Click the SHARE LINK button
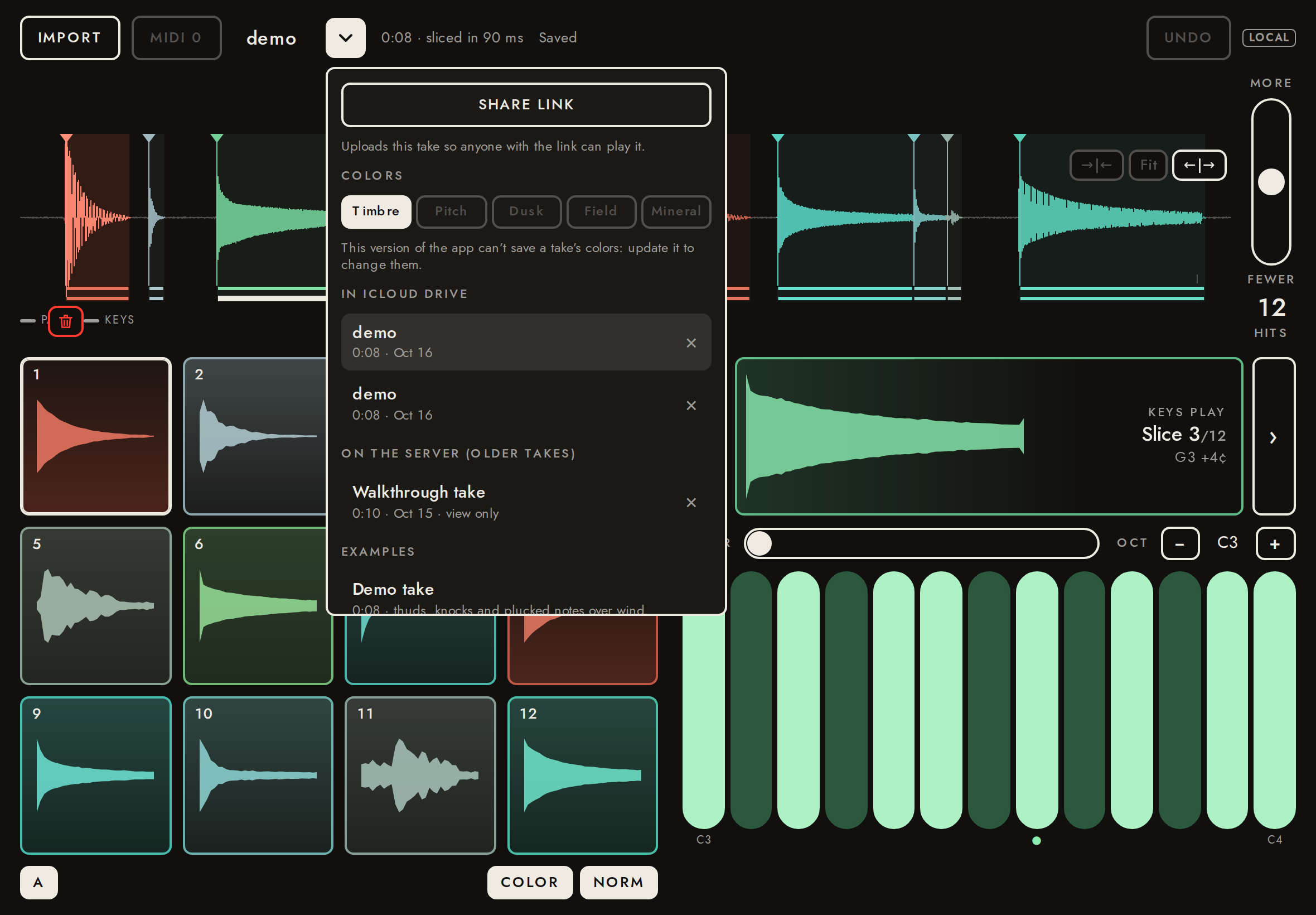1316x915 pixels. coord(526,105)
